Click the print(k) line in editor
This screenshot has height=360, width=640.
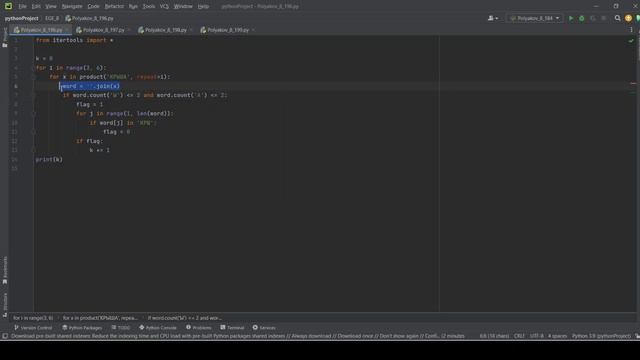point(49,160)
